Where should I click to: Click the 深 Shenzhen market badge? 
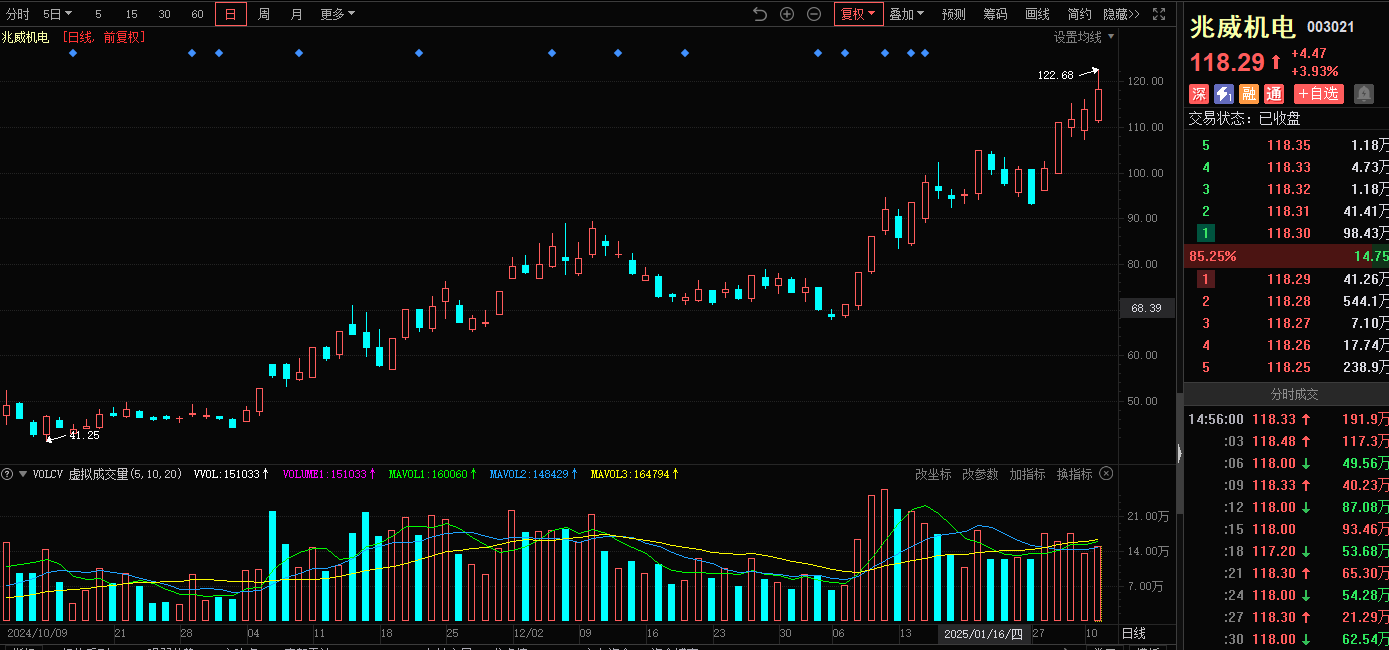pos(1199,94)
